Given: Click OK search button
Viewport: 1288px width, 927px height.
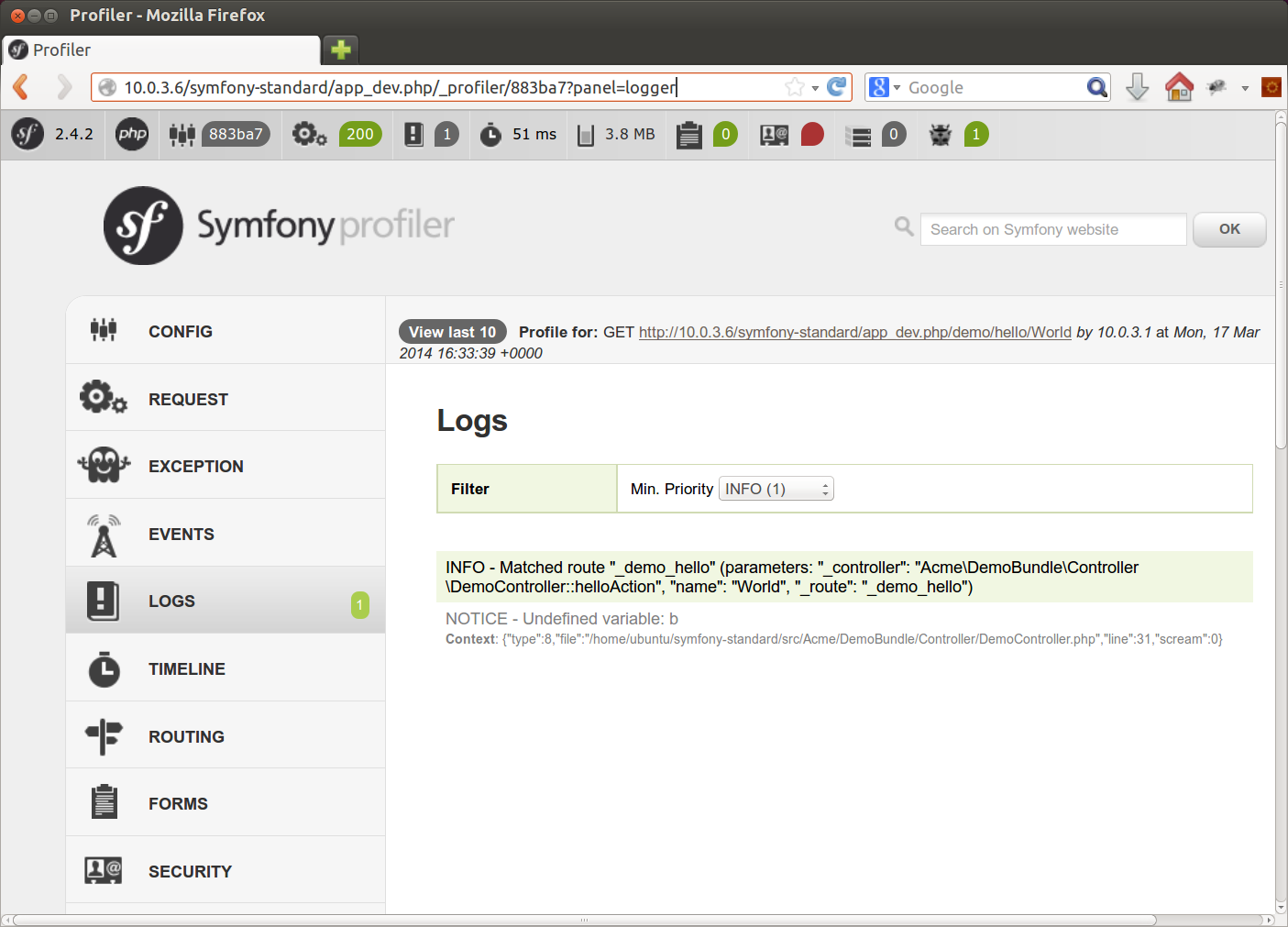Looking at the screenshot, I should (1229, 229).
